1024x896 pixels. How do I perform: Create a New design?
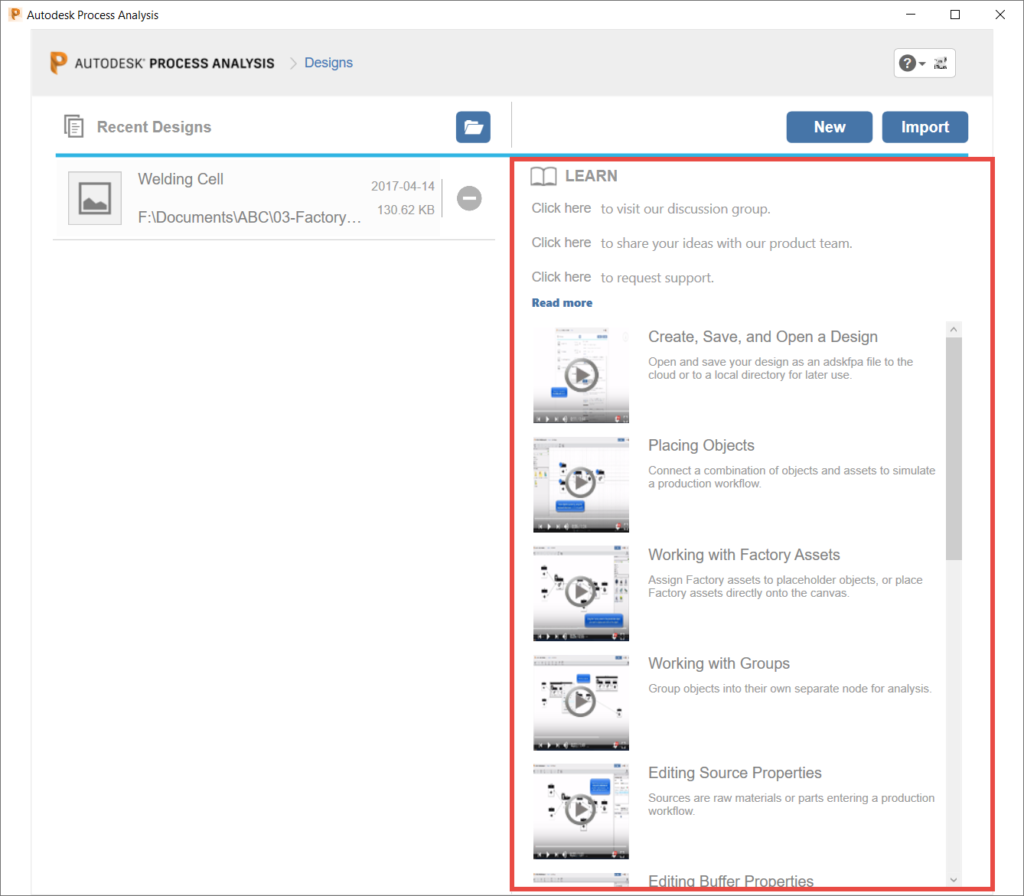[x=829, y=127]
